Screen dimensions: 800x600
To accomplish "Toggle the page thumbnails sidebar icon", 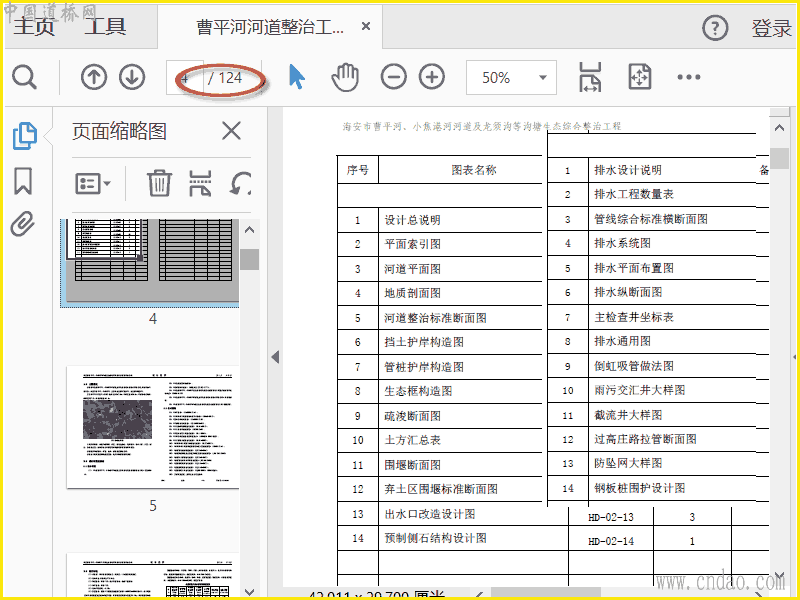I will [x=24, y=136].
